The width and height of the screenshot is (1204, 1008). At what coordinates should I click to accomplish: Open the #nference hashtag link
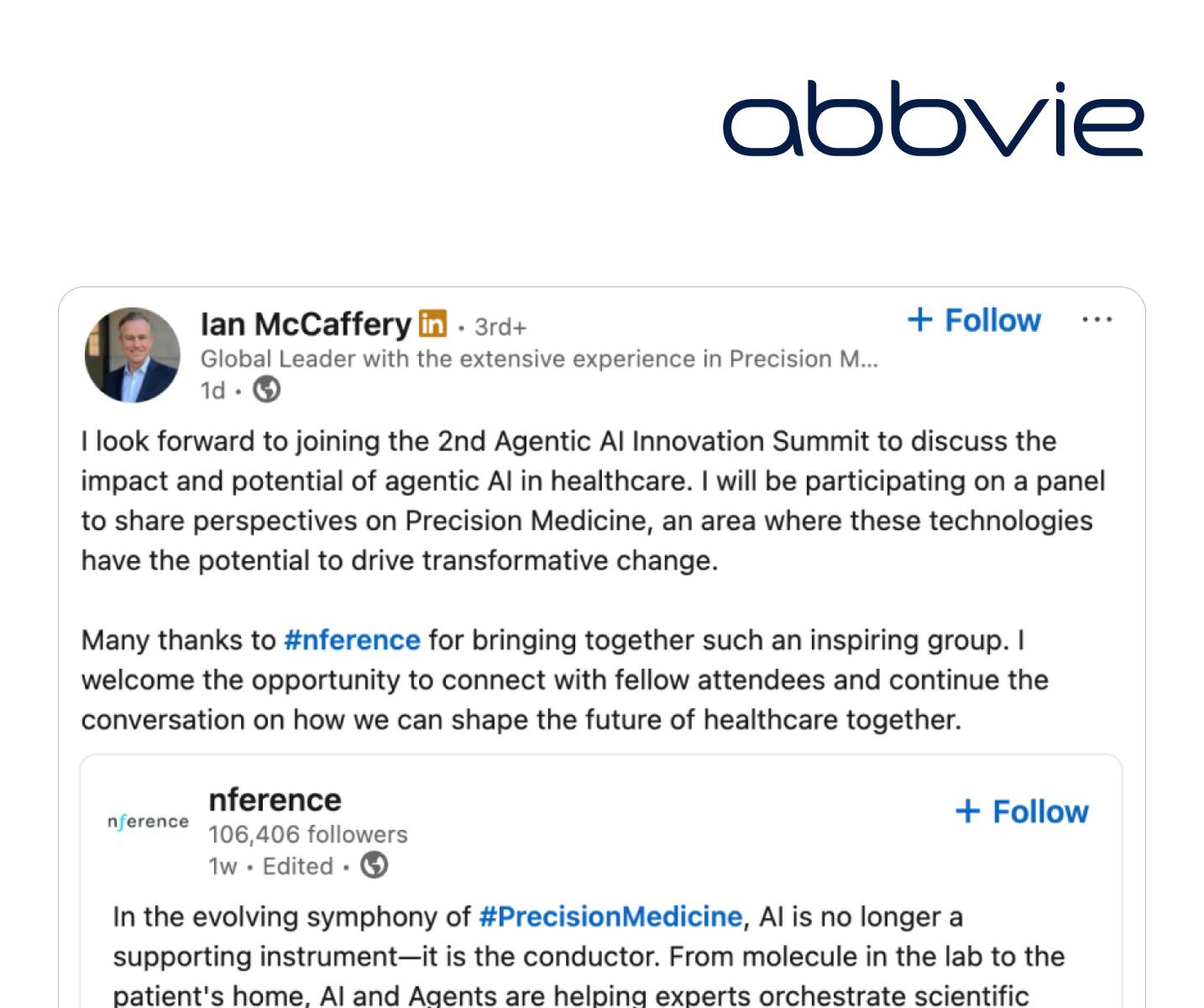352,640
